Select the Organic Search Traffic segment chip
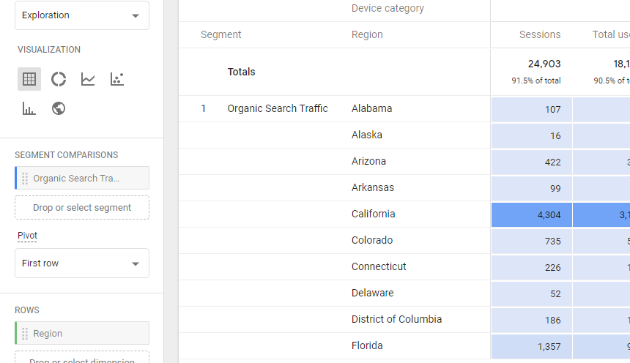The height and width of the screenshot is (363, 630). pyautogui.click(x=82, y=178)
